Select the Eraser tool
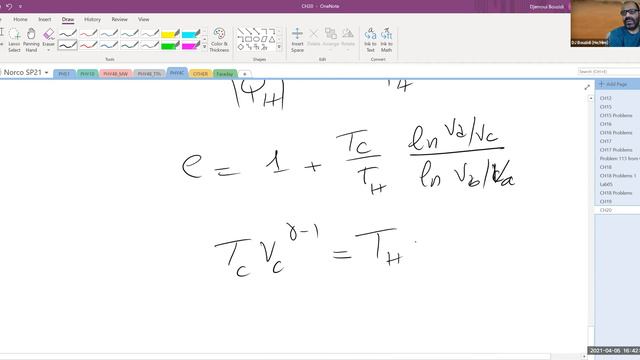 coord(49,37)
